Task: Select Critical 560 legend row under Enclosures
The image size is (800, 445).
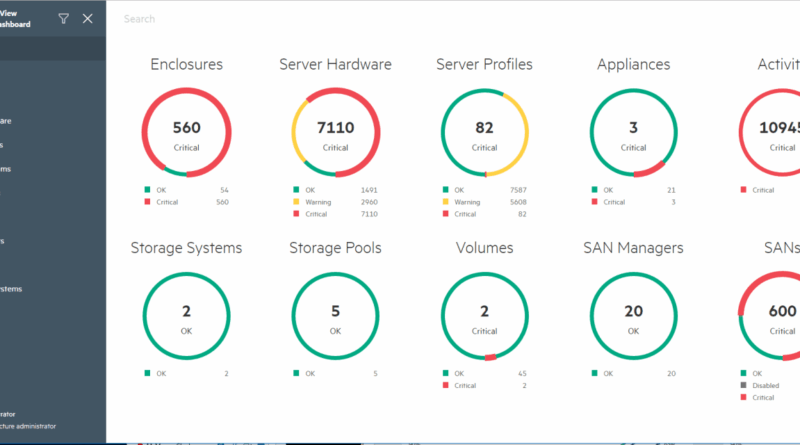Action: coord(187,202)
